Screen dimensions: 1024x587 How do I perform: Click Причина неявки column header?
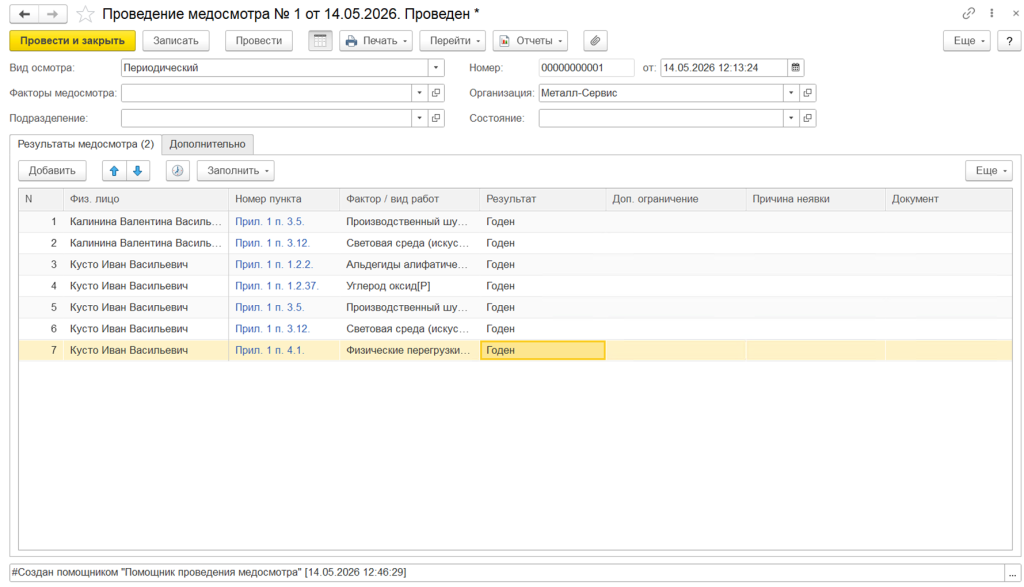click(815, 199)
